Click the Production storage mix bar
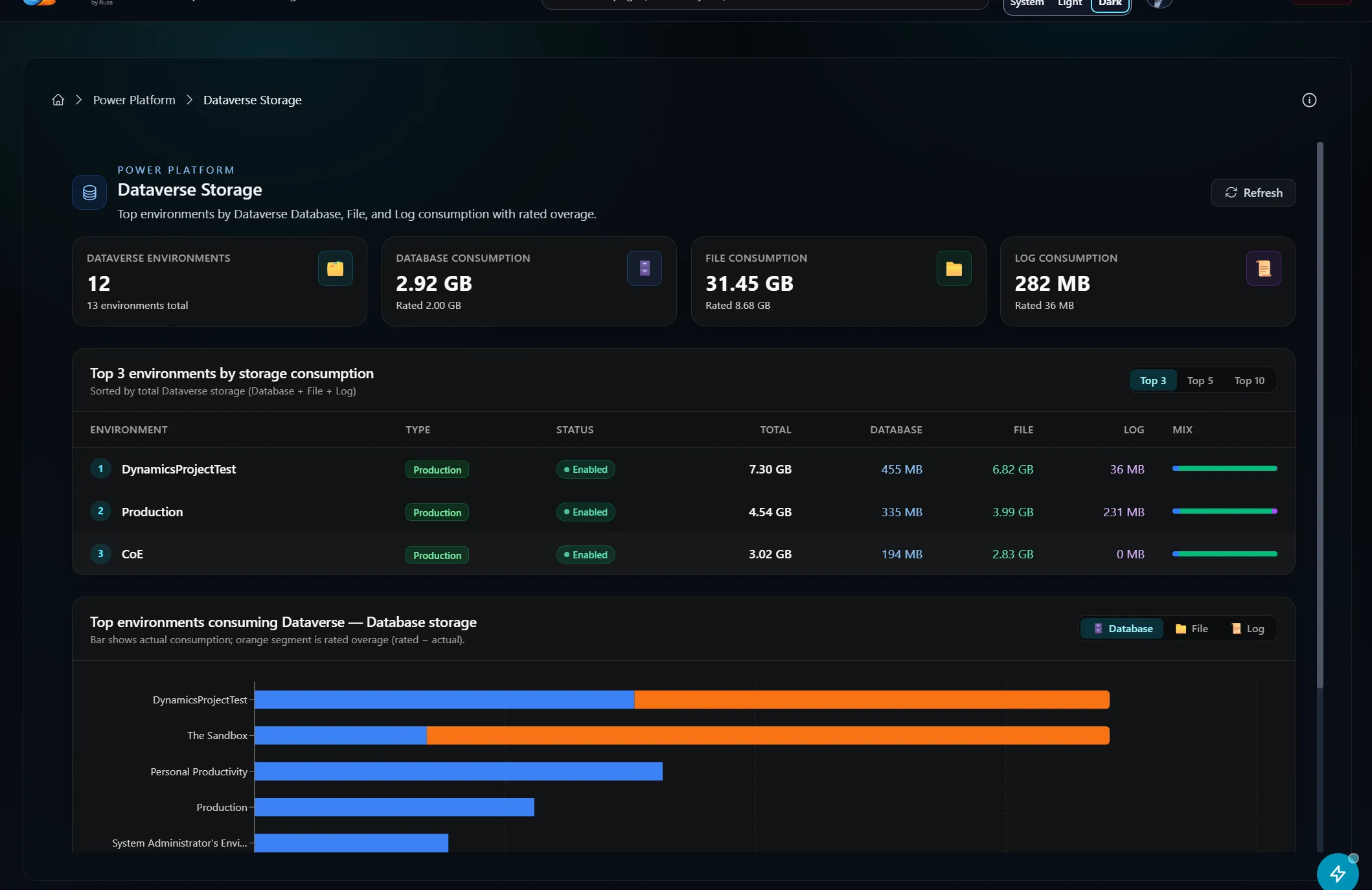Screen dimensions: 1372x890 click(1224, 511)
